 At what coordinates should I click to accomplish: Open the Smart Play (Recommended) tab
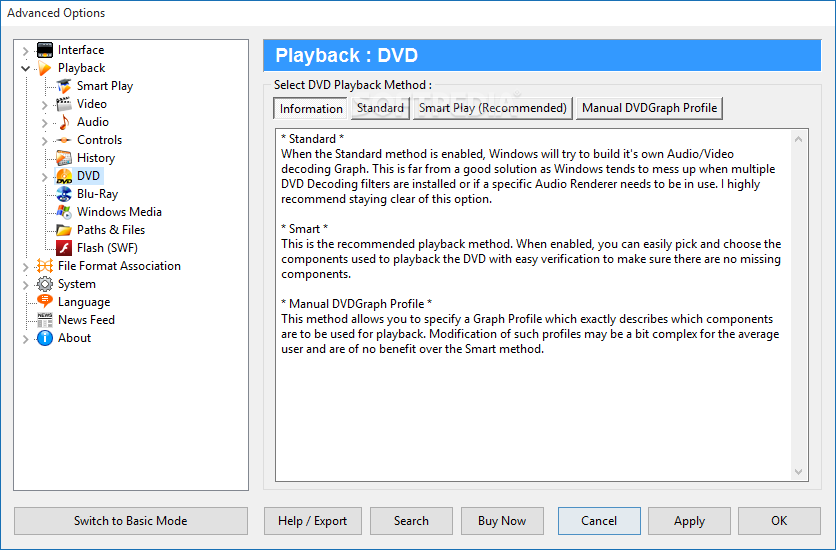tap(492, 108)
